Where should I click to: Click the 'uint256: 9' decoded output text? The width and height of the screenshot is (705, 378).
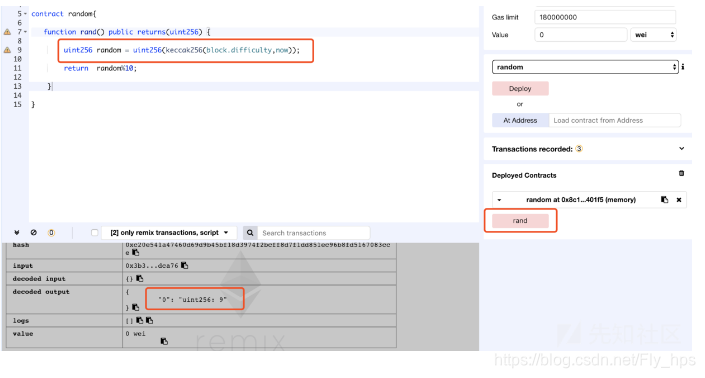coord(202,299)
